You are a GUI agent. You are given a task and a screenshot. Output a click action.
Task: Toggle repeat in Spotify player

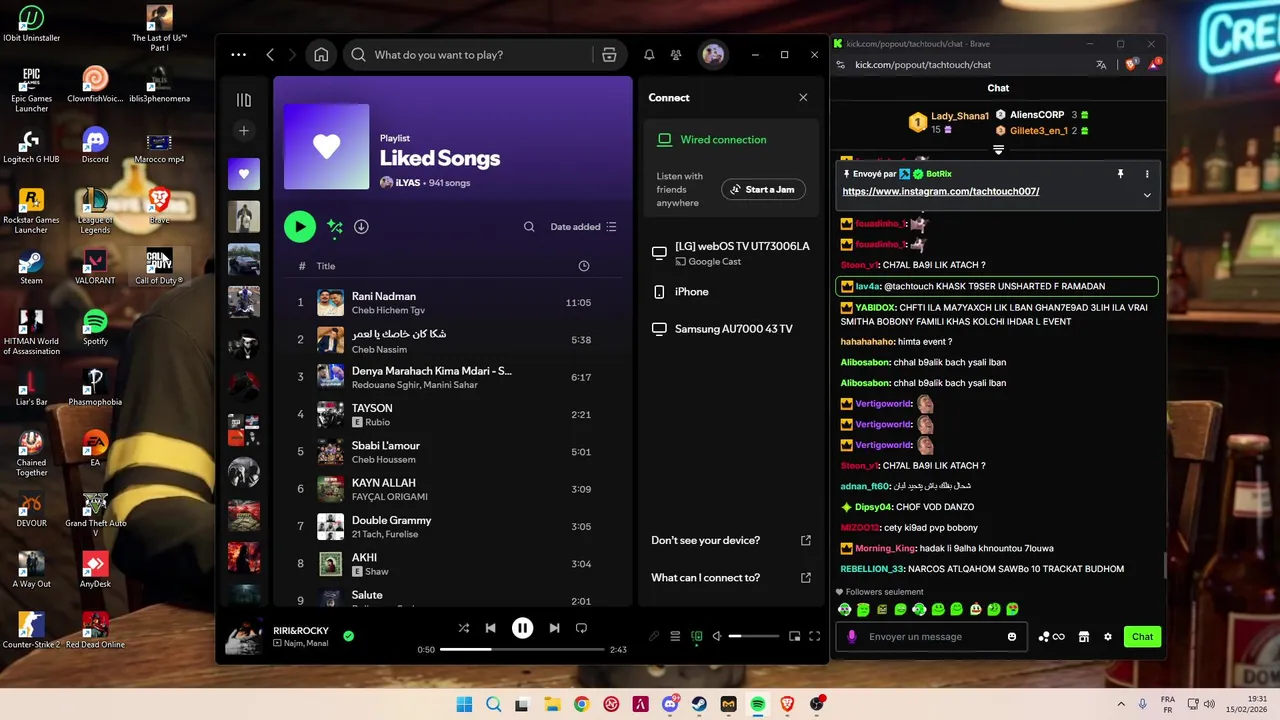pos(581,628)
